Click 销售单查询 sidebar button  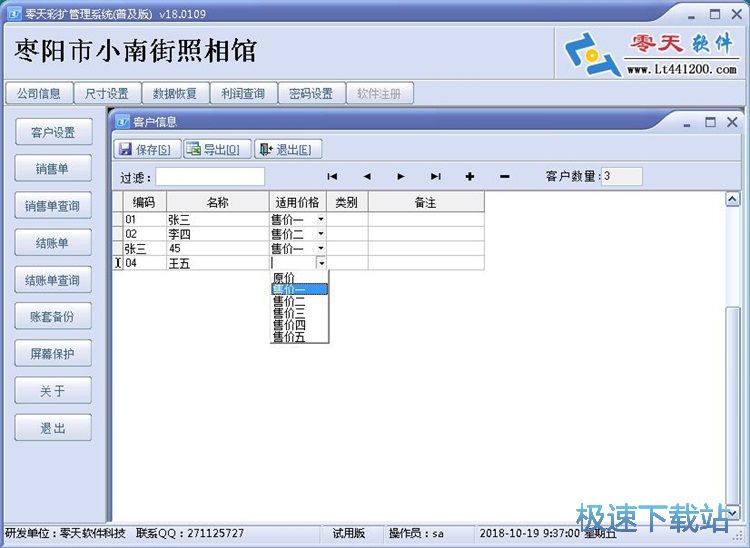pyautogui.click(x=53, y=206)
